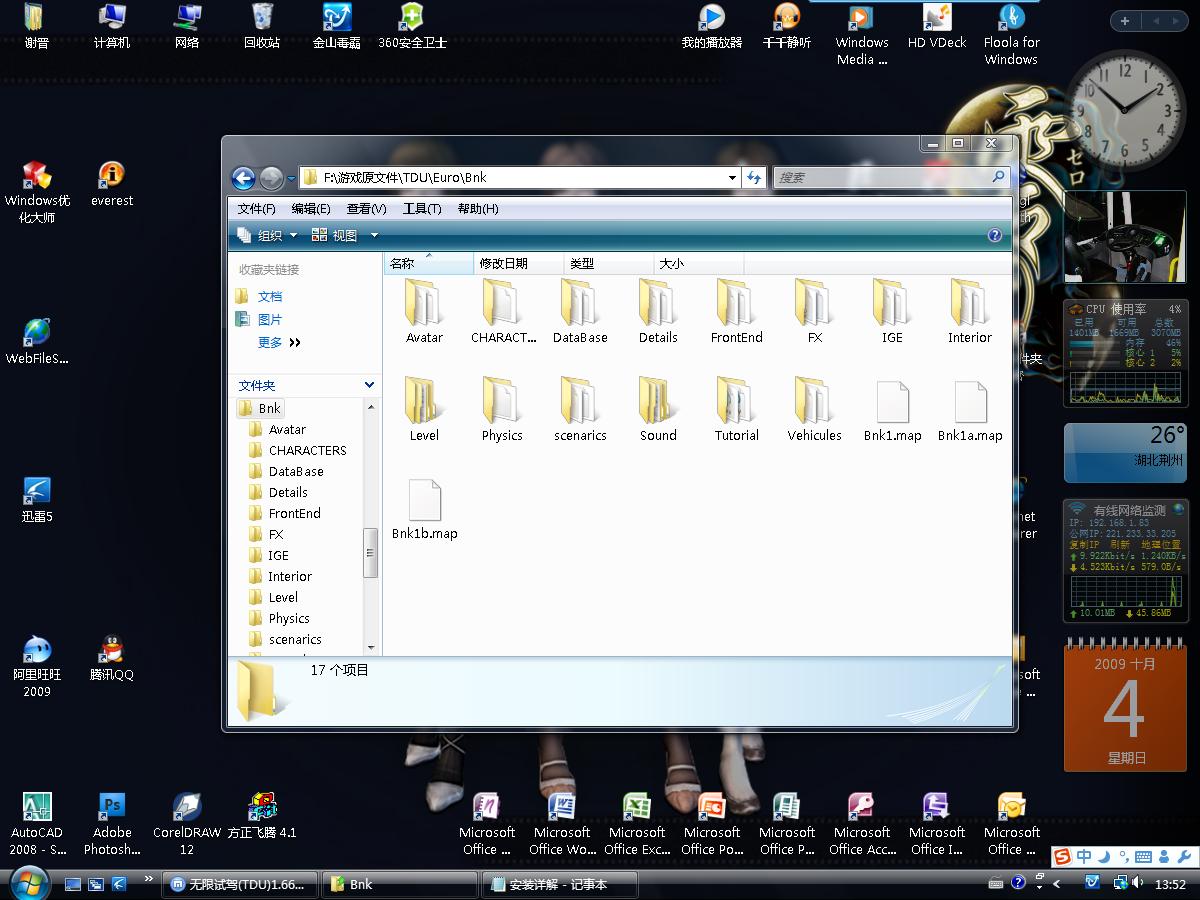Open the 视图 options dropdown arrow
1200x900 pixels.
point(374,235)
